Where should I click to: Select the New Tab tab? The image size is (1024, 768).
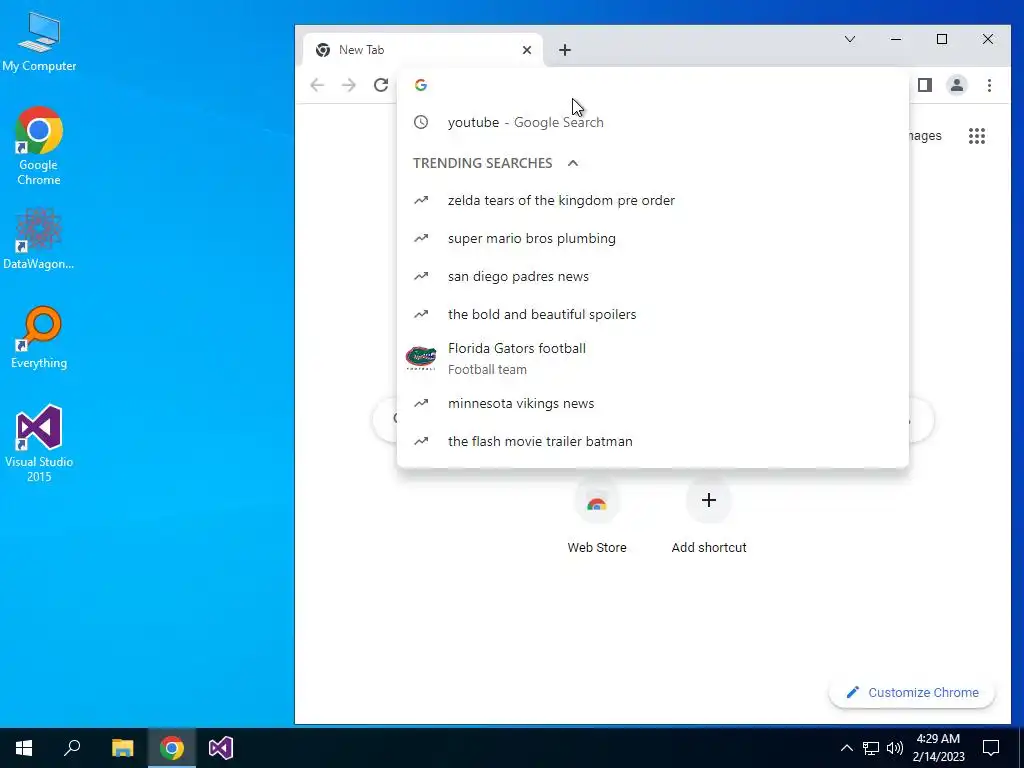tap(423, 50)
